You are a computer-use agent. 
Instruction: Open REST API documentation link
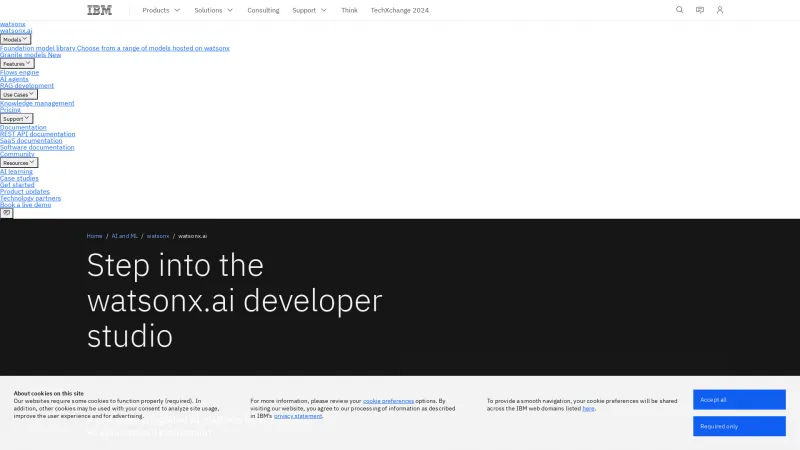(x=38, y=134)
